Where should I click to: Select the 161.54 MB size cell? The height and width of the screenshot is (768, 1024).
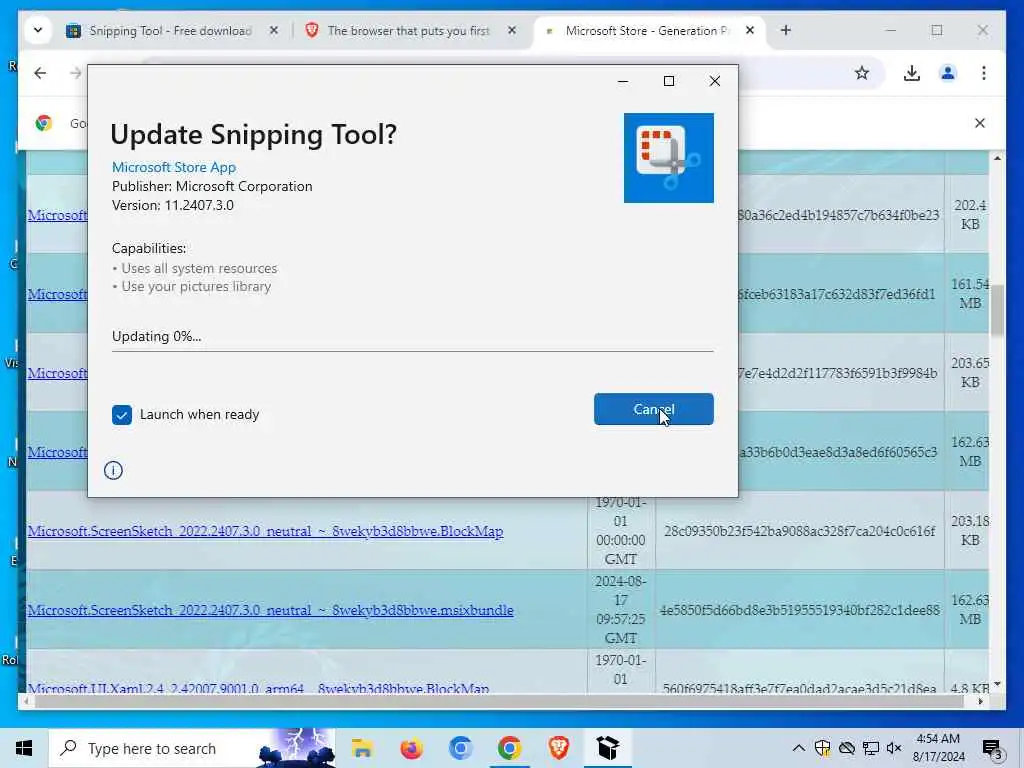tap(970, 293)
